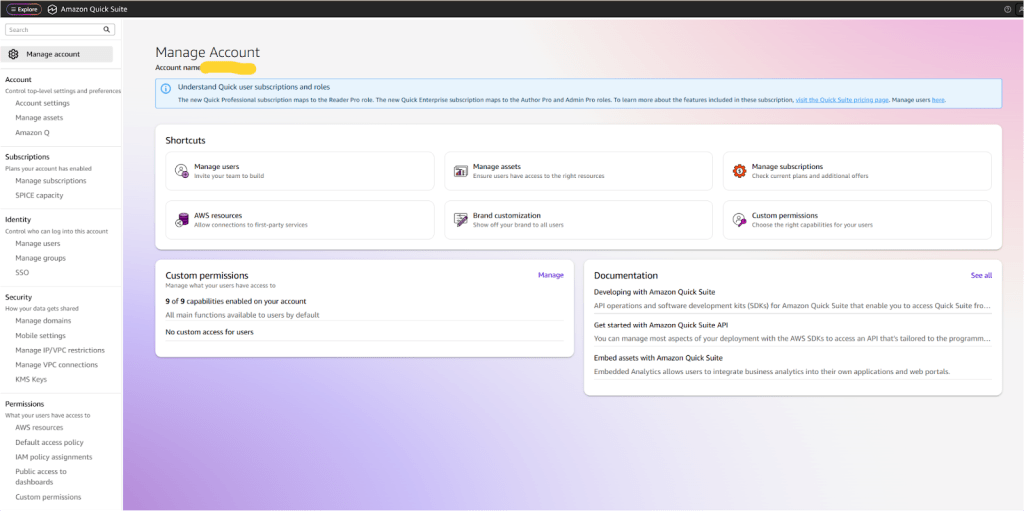Screen dimensions: 1024x511
Task: Click the Manage subscriptions gear icon
Action: [x=739, y=171]
